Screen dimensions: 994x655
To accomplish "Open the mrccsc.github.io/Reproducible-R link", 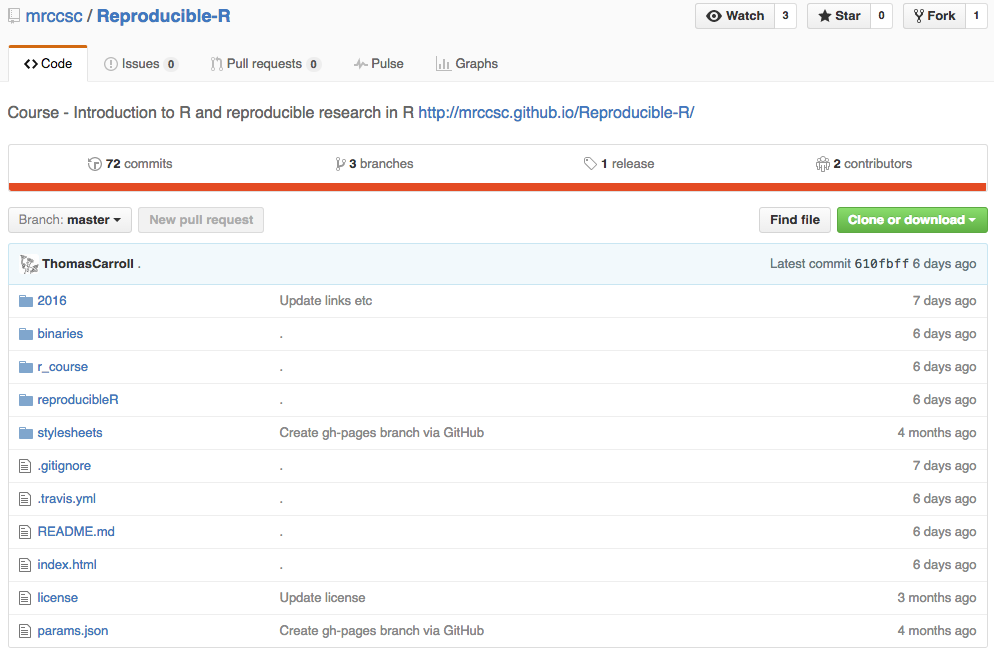I will point(556,112).
